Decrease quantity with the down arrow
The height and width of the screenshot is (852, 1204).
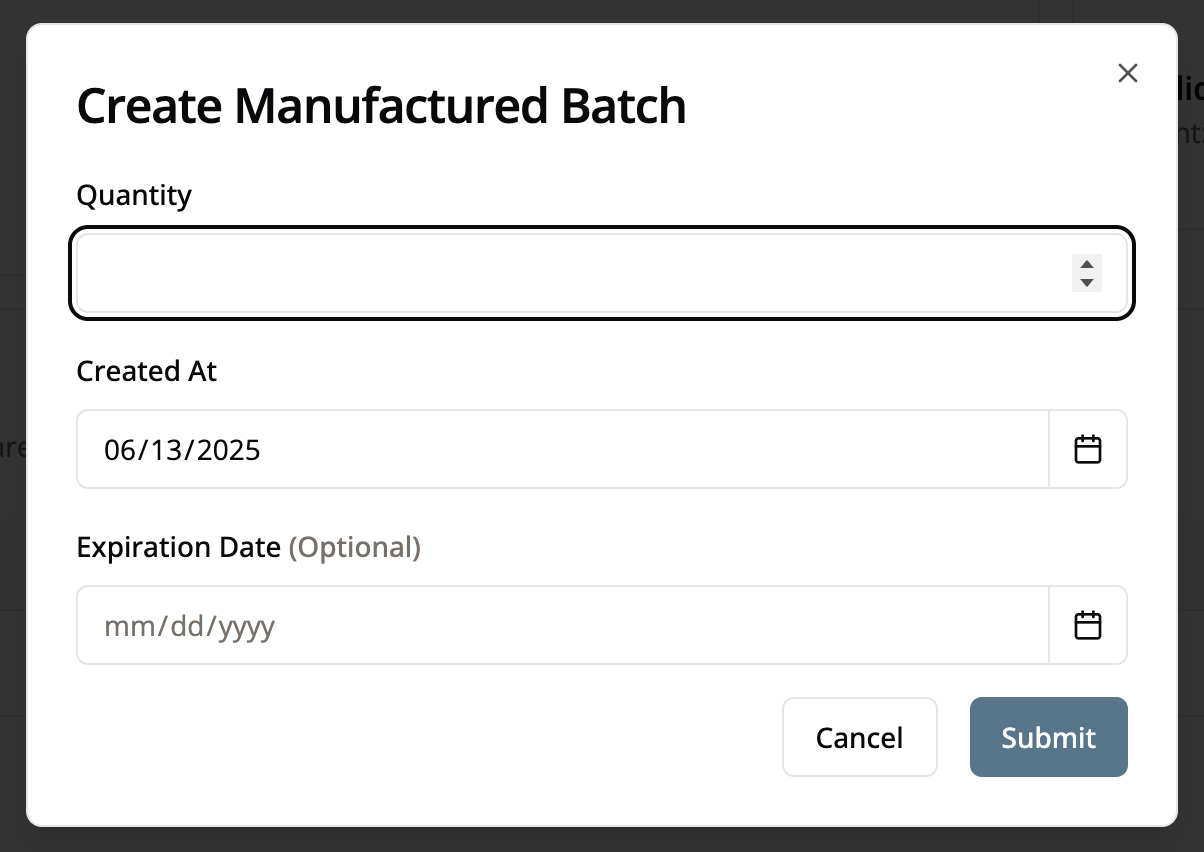(1087, 283)
